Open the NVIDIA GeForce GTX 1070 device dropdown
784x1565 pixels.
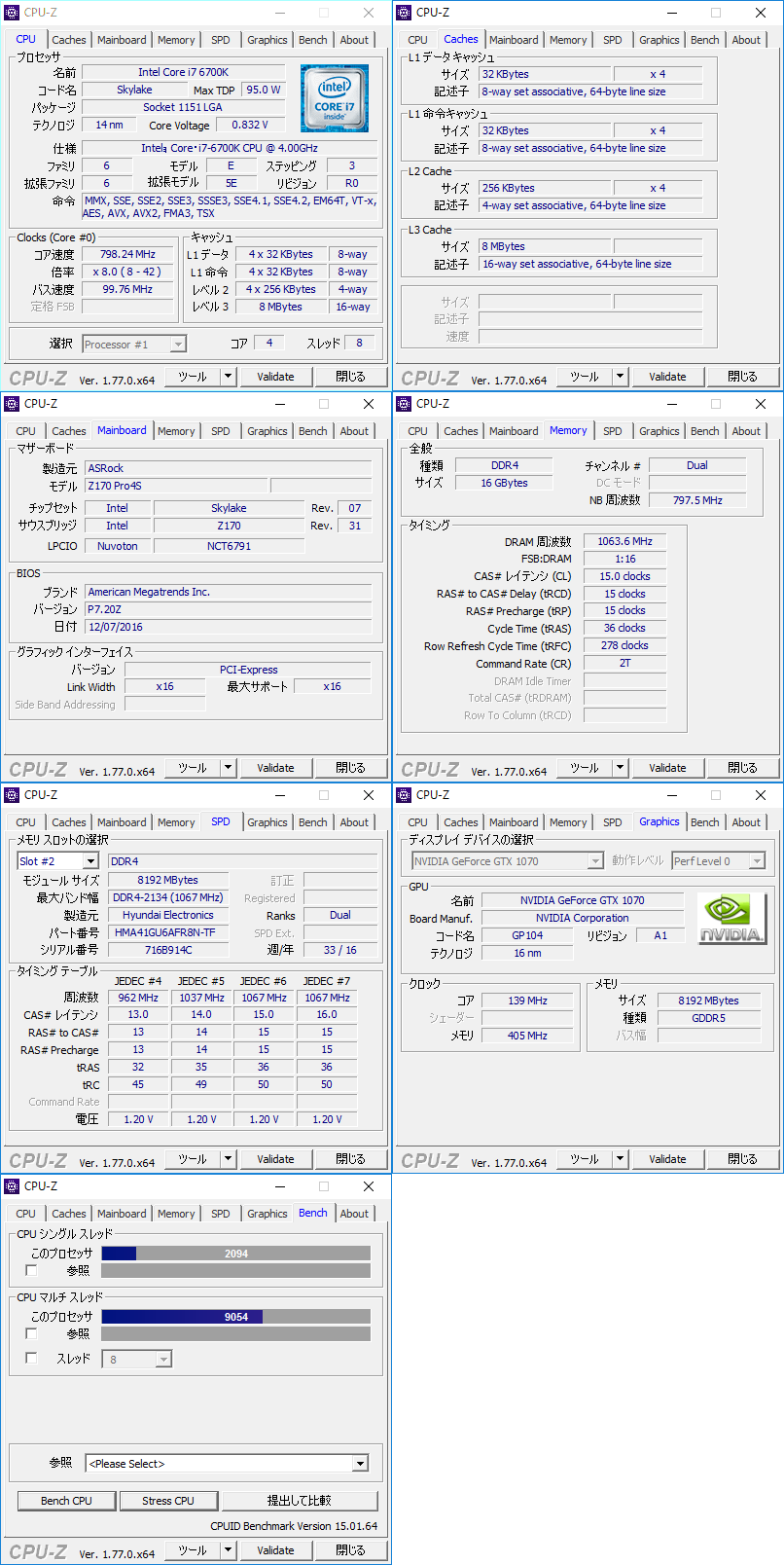click(595, 861)
